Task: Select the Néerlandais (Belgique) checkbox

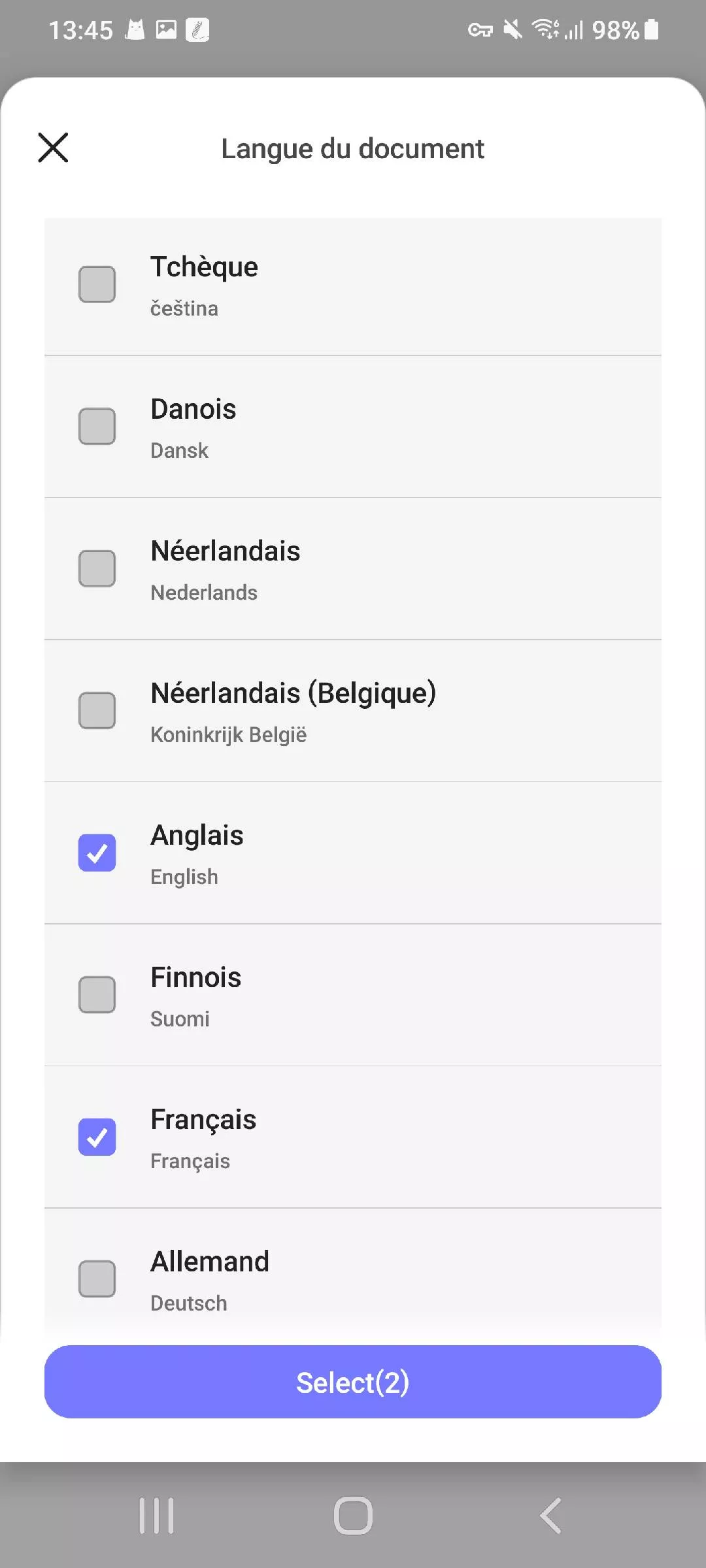Action: [97, 710]
